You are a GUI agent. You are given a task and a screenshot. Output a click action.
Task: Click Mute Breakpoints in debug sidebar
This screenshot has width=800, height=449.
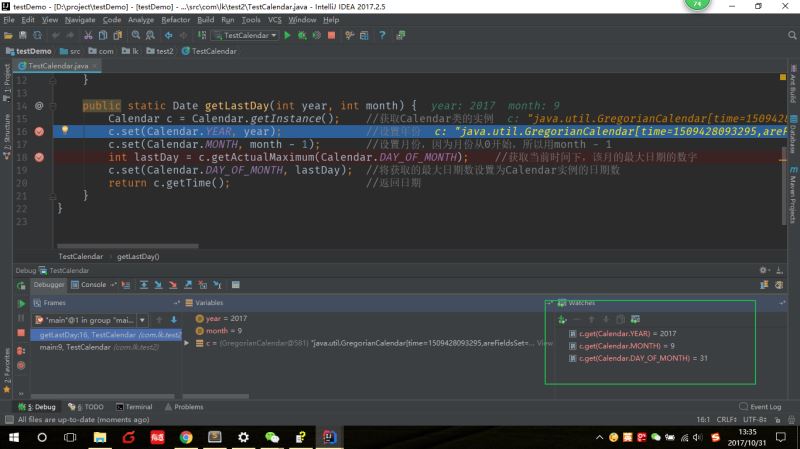[x=20, y=365]
